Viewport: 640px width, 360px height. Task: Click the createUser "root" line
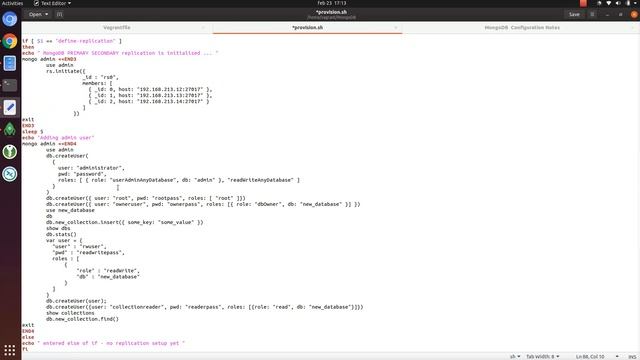coord(146,198)
